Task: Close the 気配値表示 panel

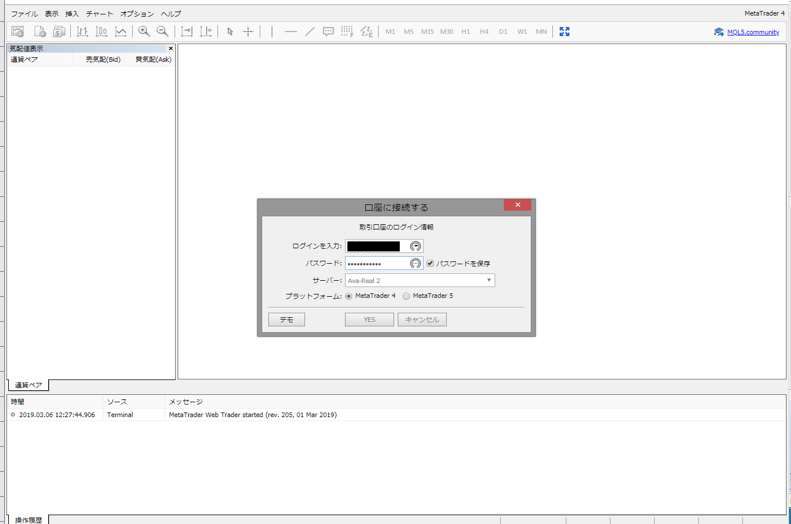Action: coord(171,48)
